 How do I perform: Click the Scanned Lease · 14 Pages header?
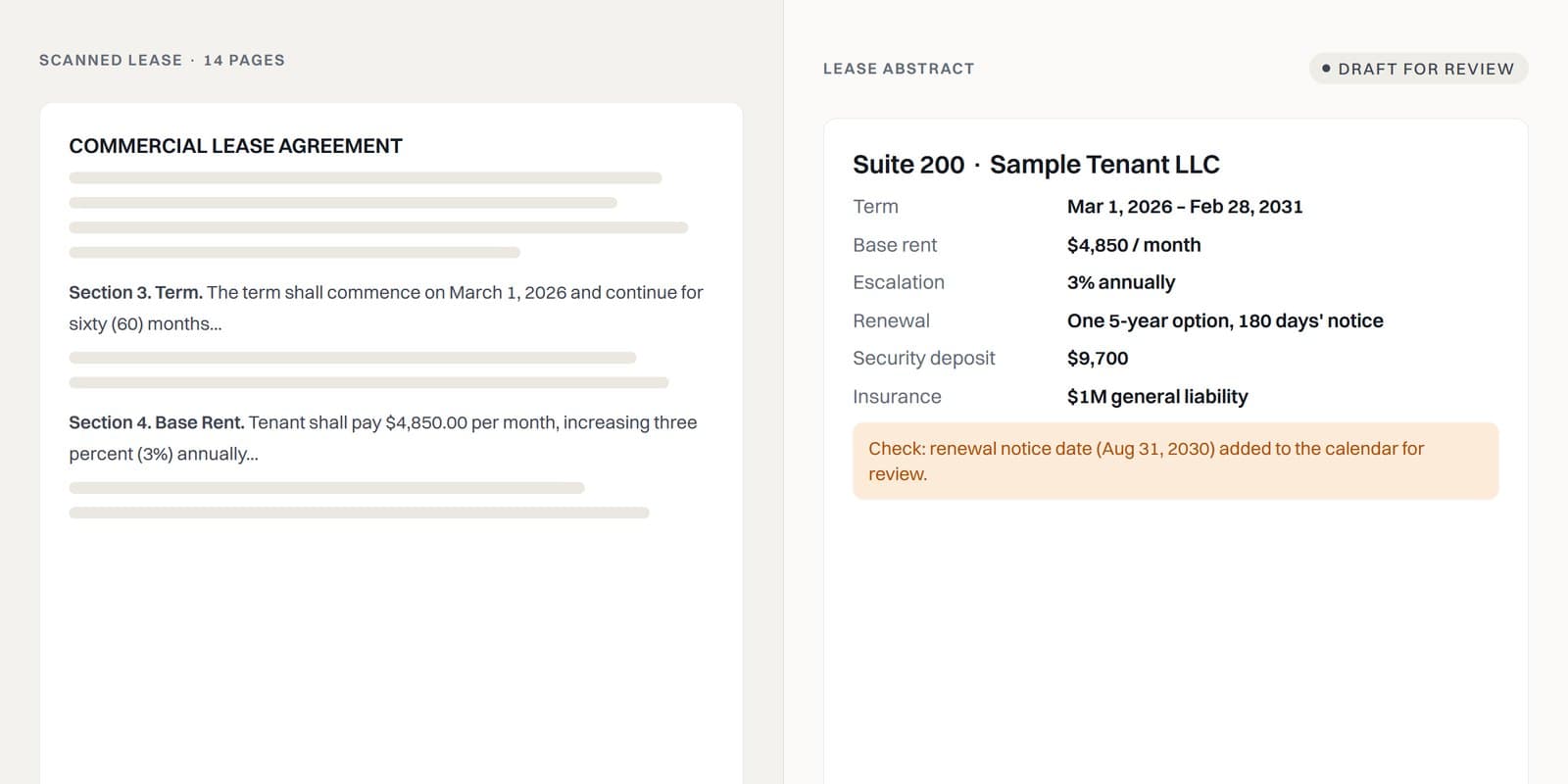pos(162,60)
